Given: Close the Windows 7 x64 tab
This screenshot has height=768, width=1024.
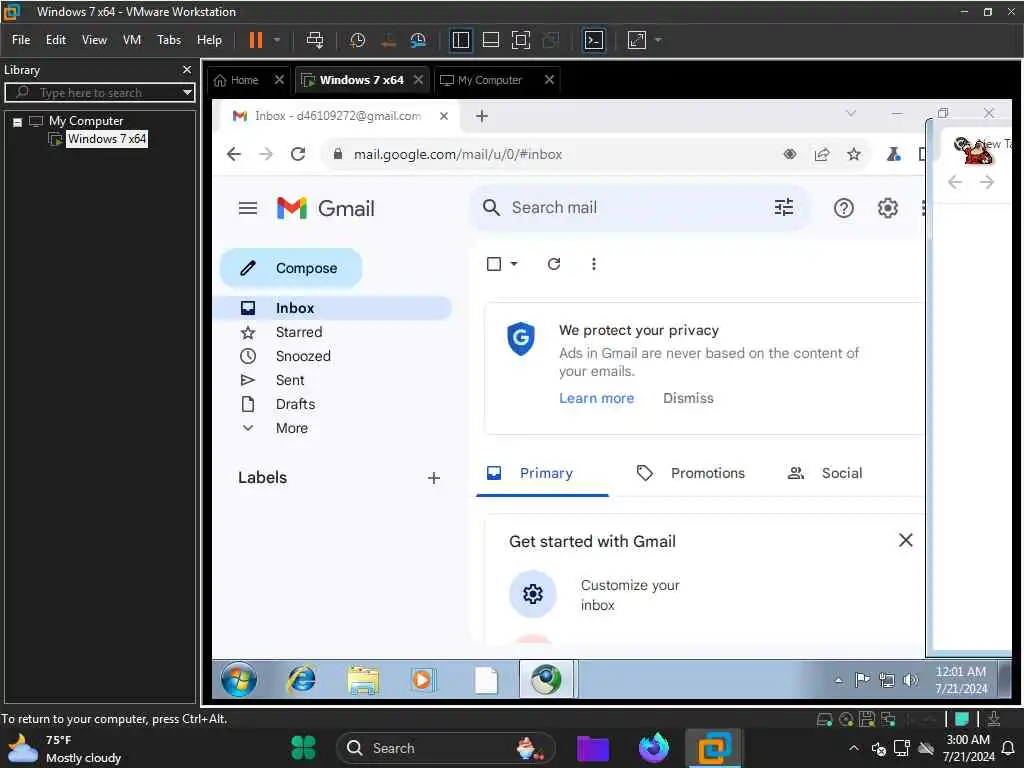Looking at the screenshot, I should (419, 80).
